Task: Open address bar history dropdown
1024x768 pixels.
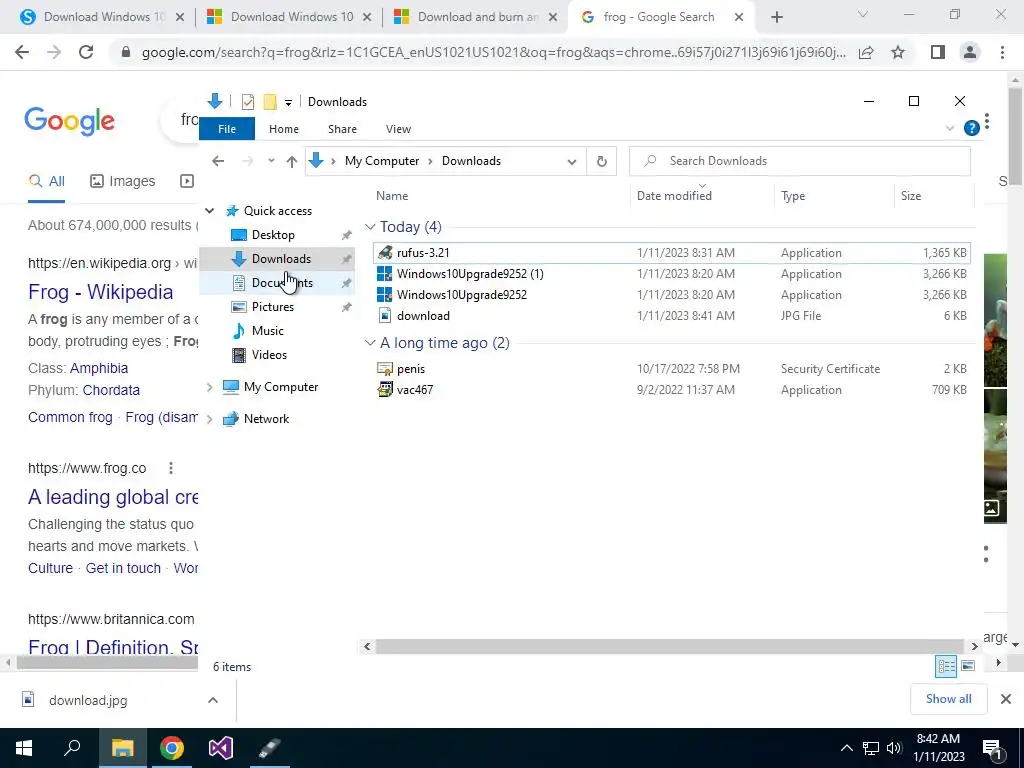Action: coord(571,162)
